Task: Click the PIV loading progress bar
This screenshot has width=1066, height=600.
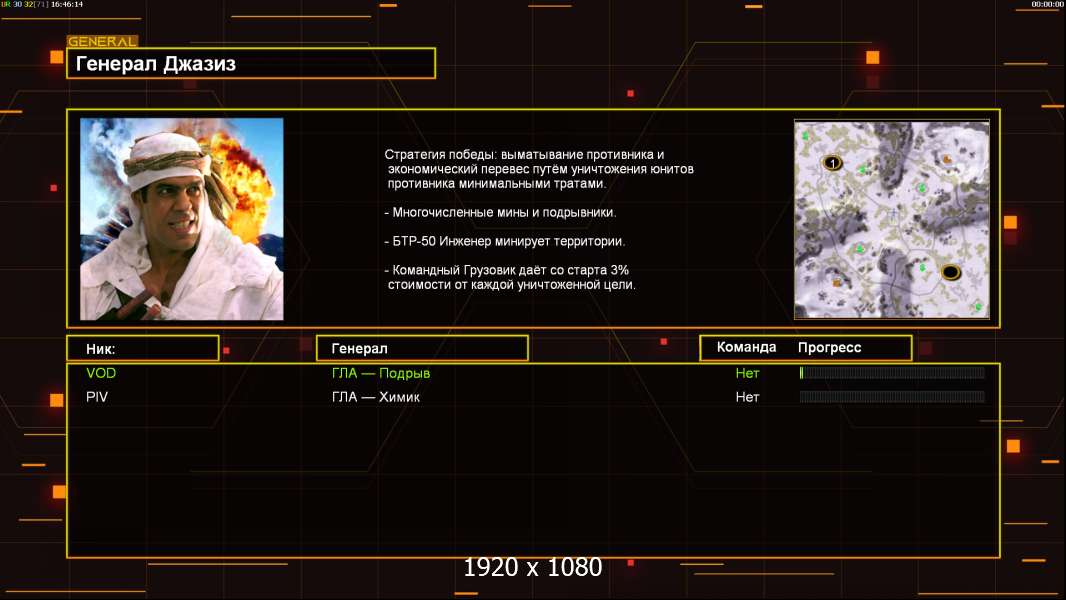Action: click(892, 396)
